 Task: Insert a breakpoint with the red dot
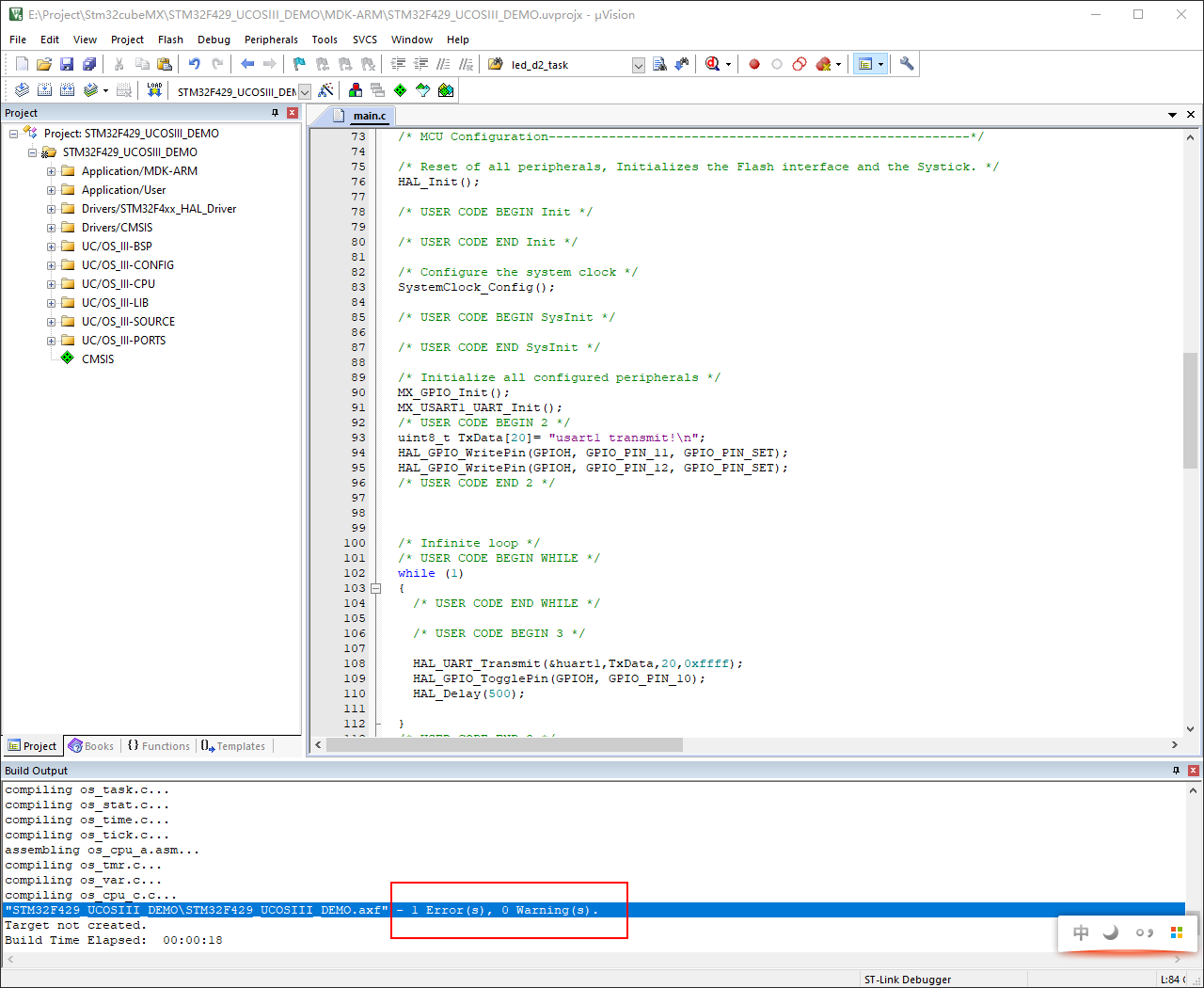tap(754, 64)
